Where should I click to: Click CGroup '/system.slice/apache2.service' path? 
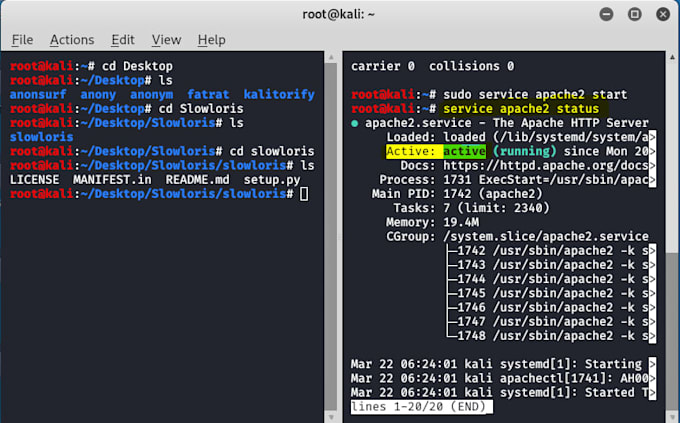click(546, 236)
